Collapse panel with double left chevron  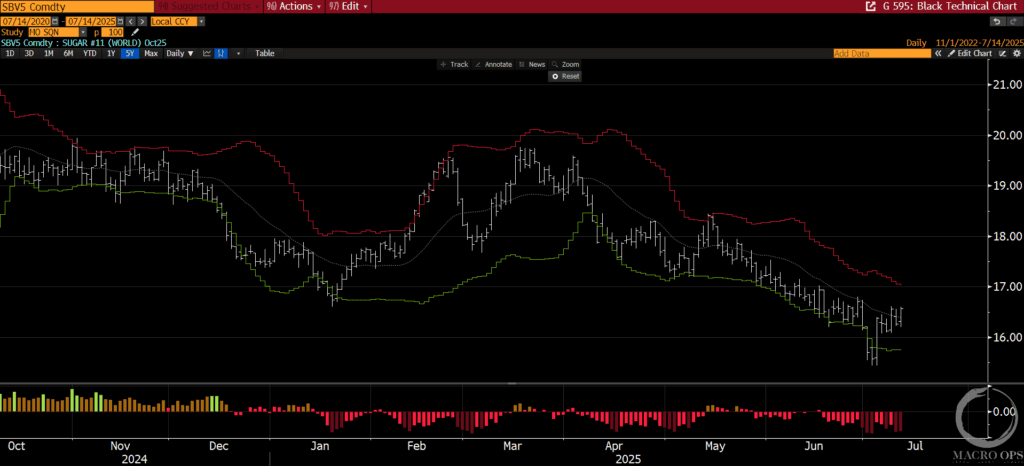coord(938,54)
